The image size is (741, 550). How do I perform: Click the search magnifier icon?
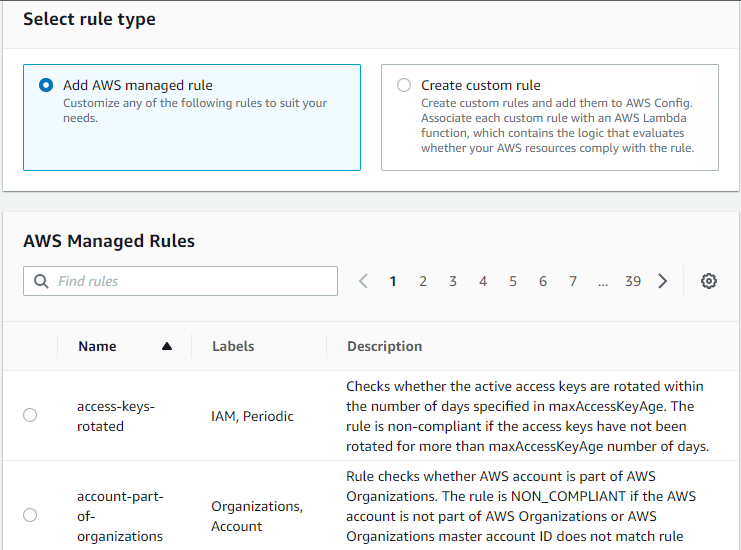pos(41,281)
